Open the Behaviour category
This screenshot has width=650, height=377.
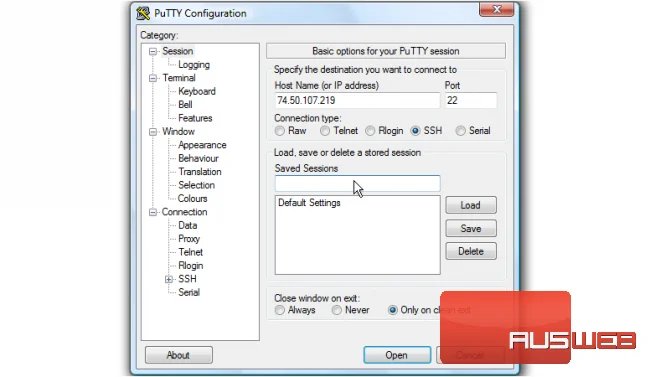198,158
